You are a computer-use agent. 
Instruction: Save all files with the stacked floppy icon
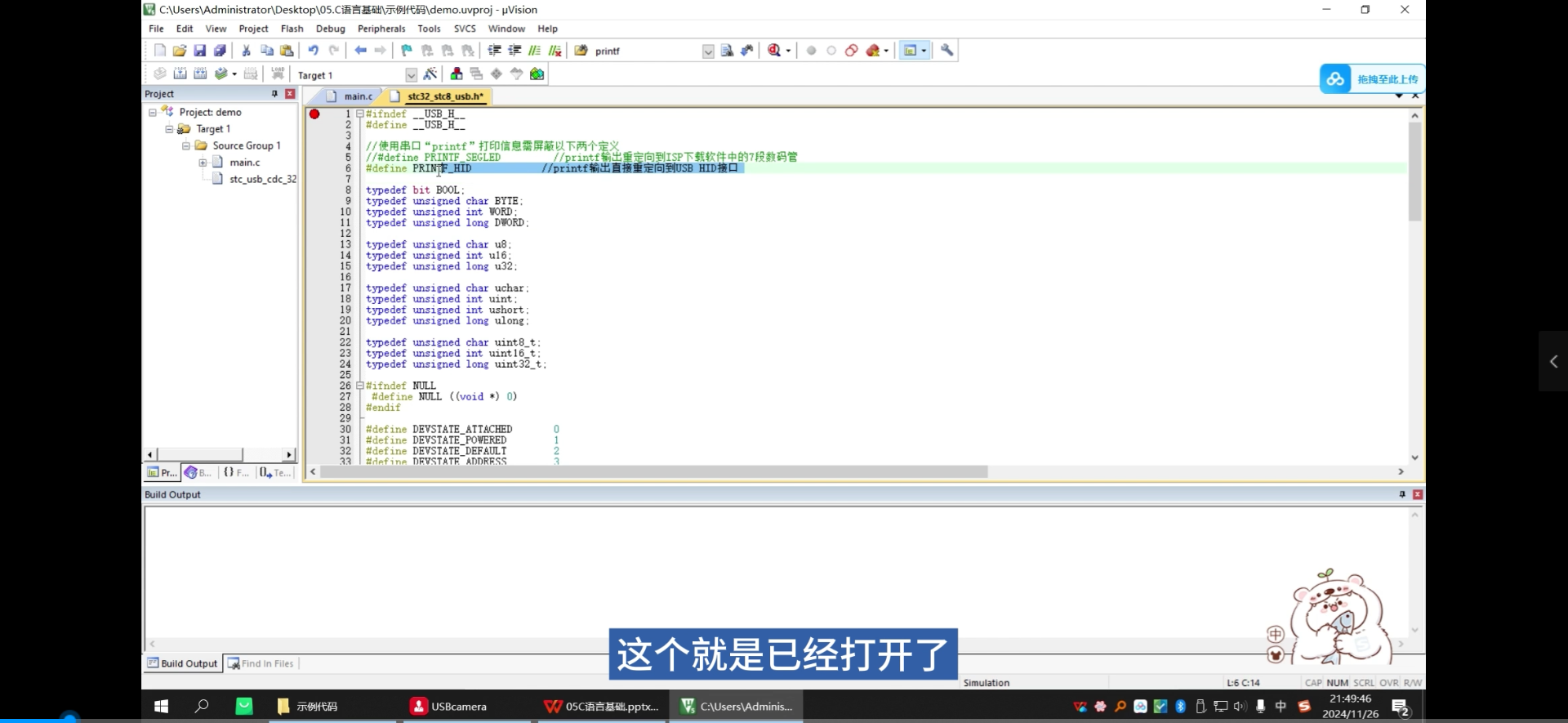pyautogui.click(x=220, y=51)
